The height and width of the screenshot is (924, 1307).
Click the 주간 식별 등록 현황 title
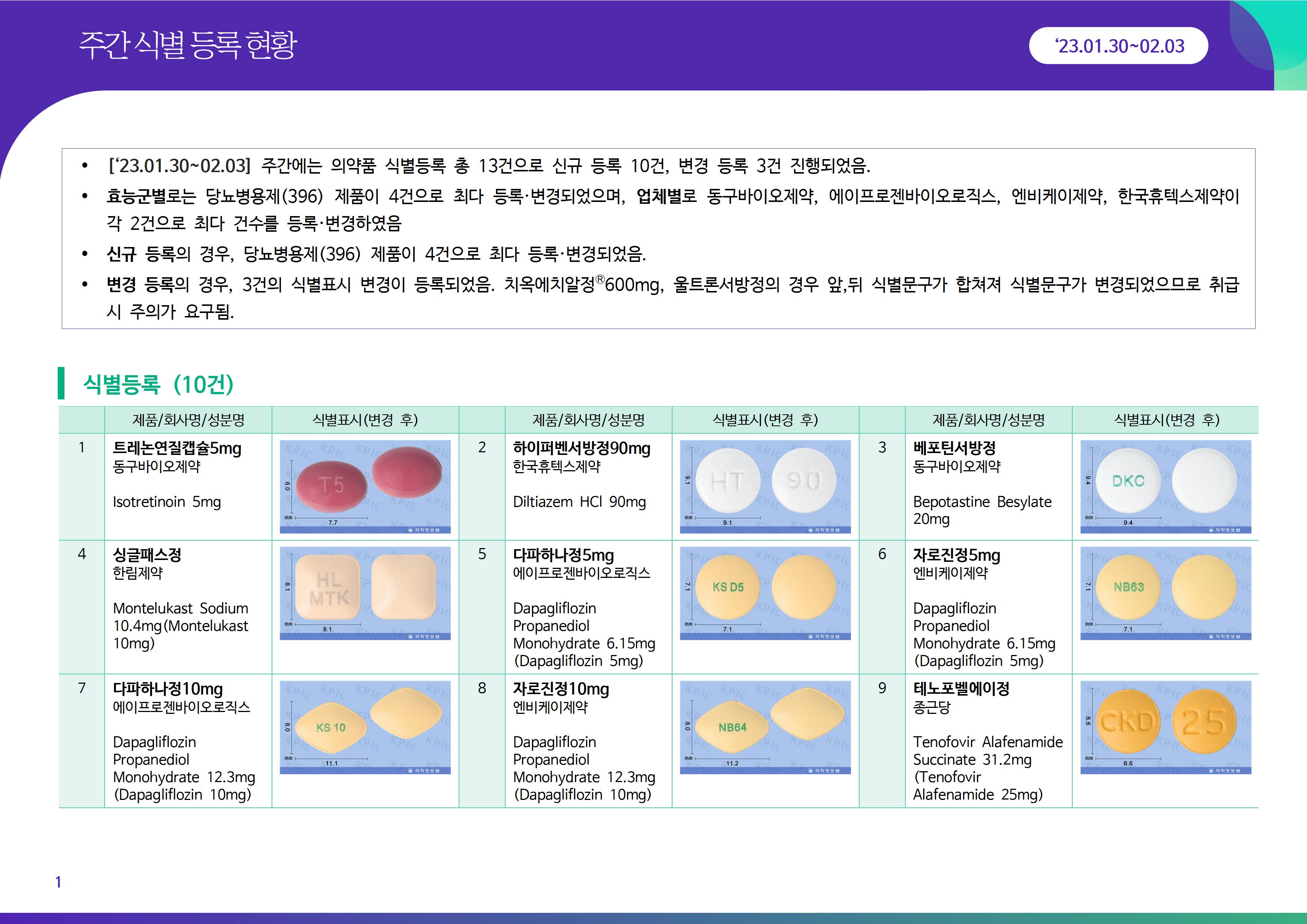point(188,45)
